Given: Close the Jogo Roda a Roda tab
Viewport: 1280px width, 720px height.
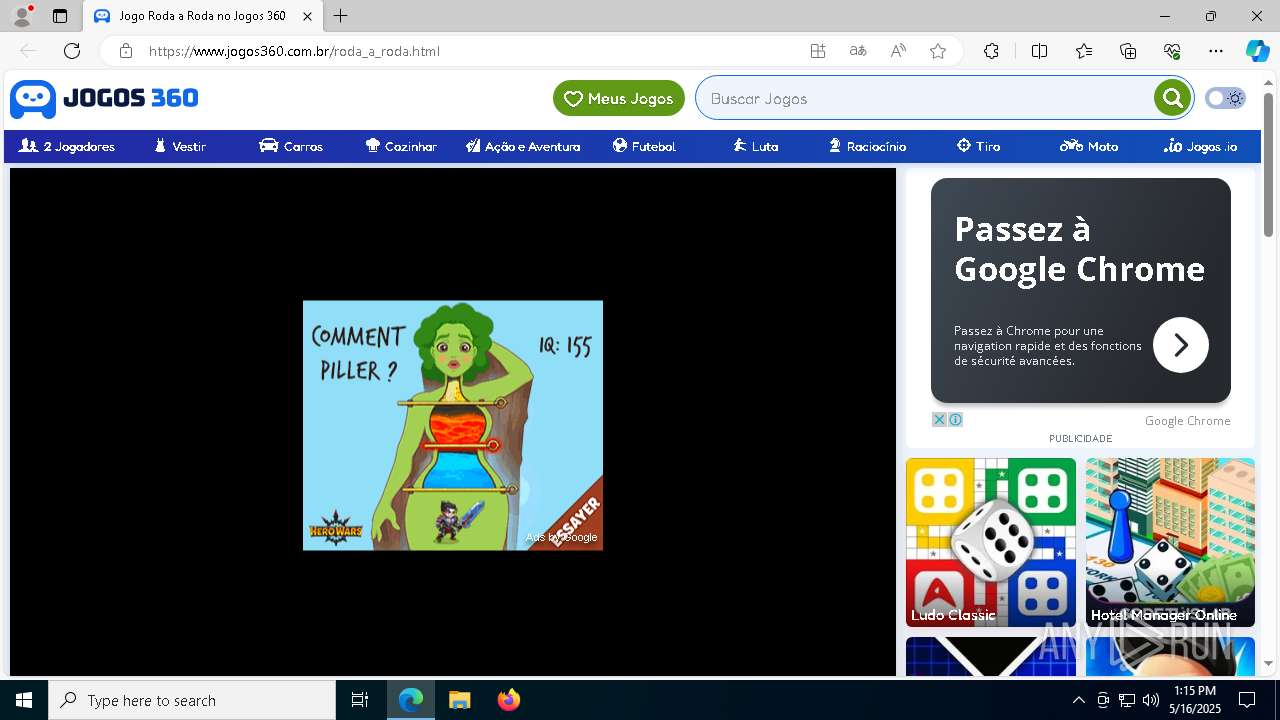Looking at the screenshot, I should pyautogui.click(x=308, y=16).
